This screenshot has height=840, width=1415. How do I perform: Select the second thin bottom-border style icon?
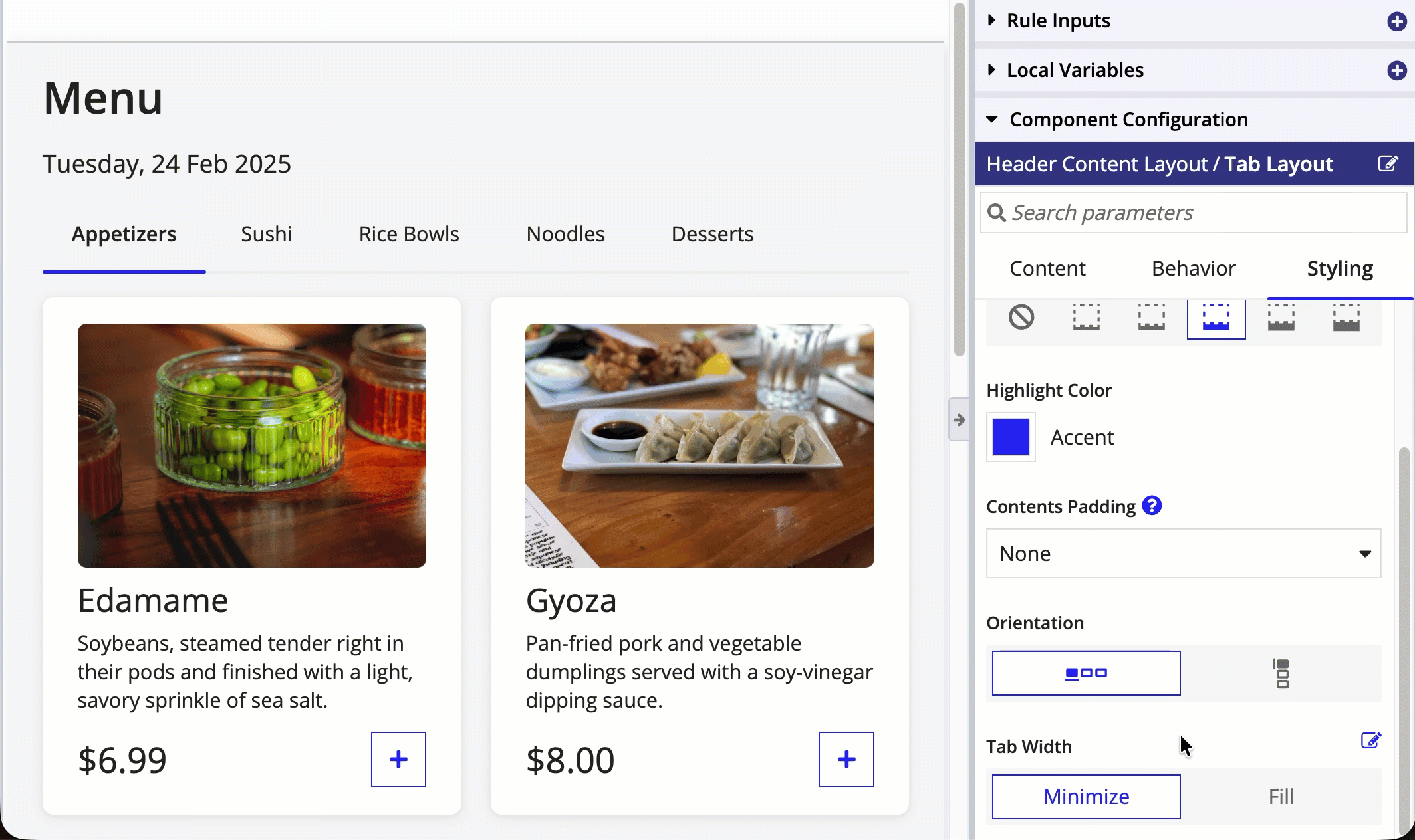coord(1151,317)
